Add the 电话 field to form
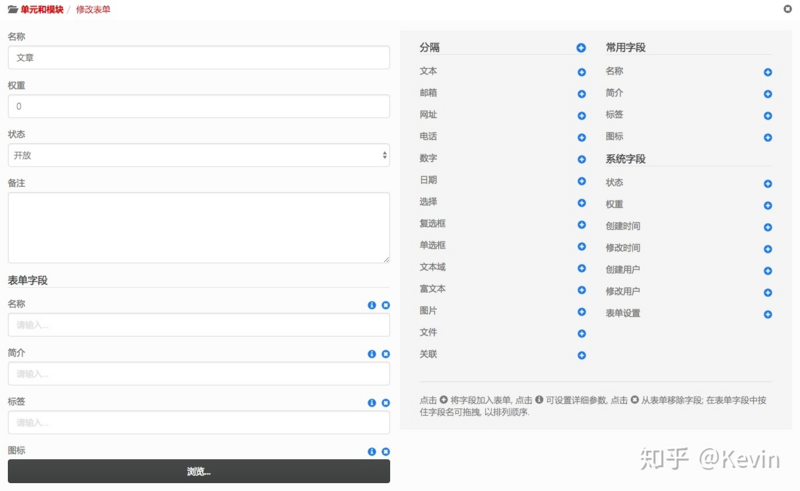Screen dimensions: 800x491 [x=582, y=137]
